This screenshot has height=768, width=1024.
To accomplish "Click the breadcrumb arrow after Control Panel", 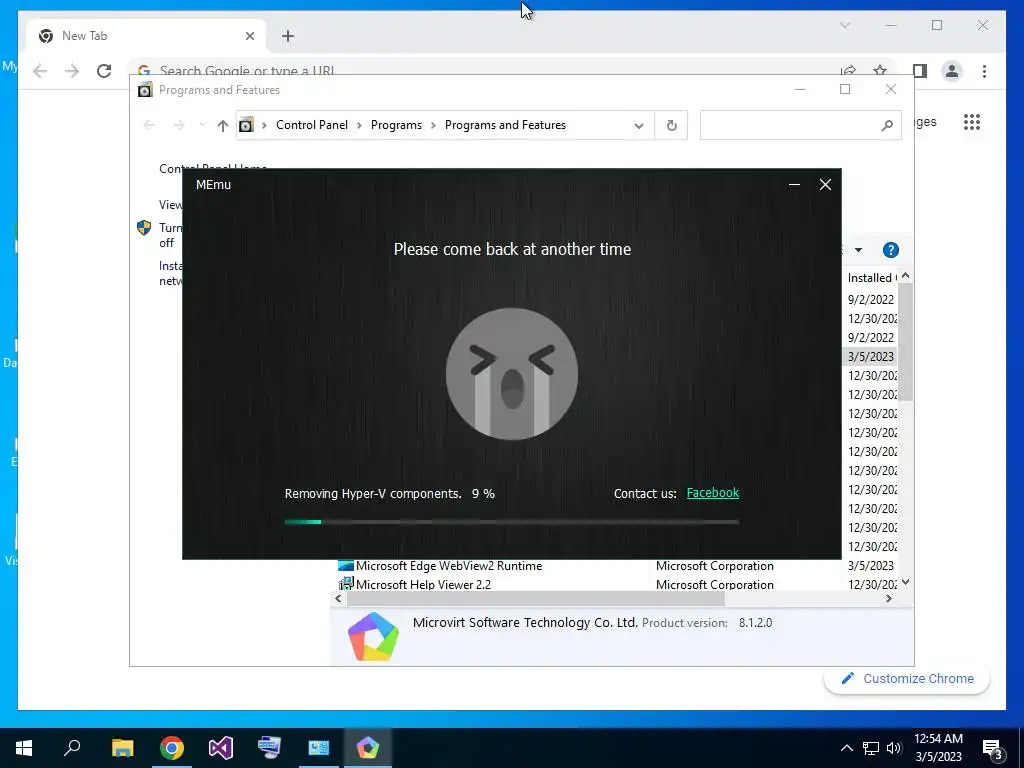I will click(359, 125).
